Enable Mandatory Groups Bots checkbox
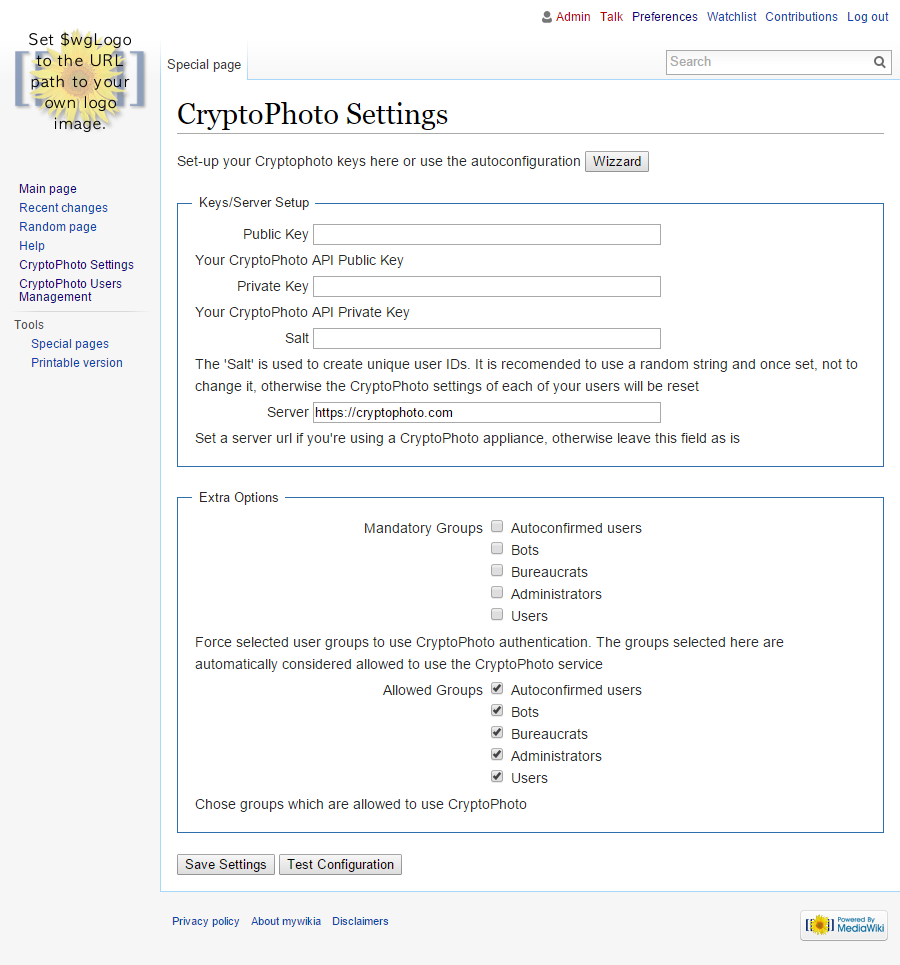900x965 pixels. [x=497, y=548]
